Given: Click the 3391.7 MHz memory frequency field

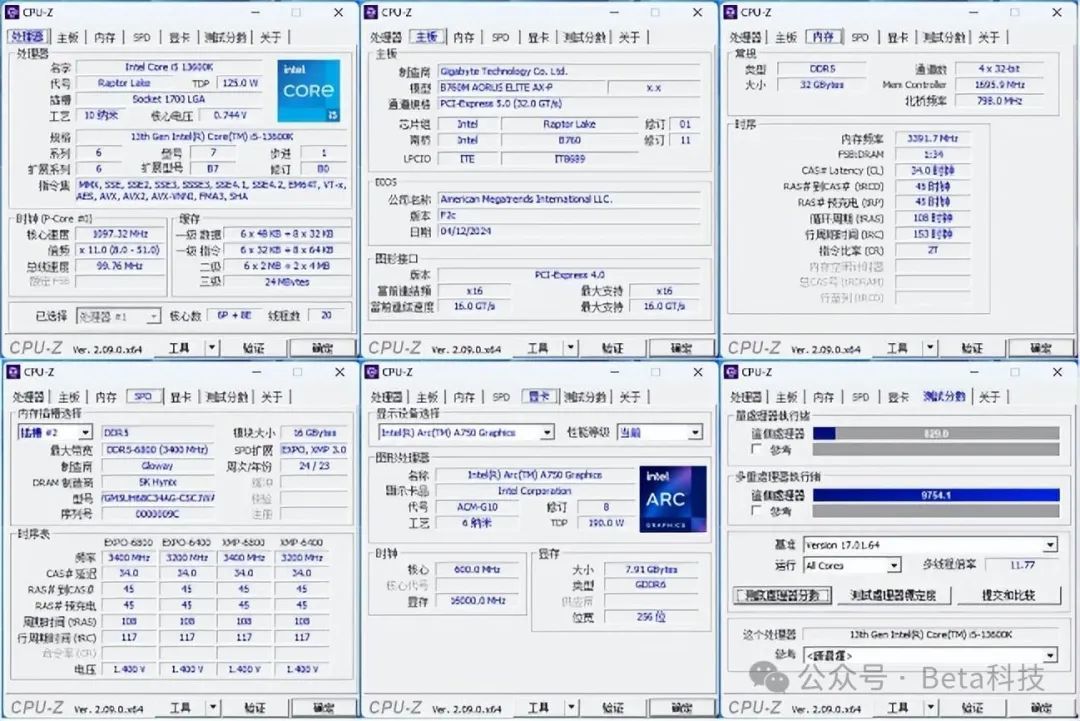Looking at the screenshot, I should tap(933, 138).
